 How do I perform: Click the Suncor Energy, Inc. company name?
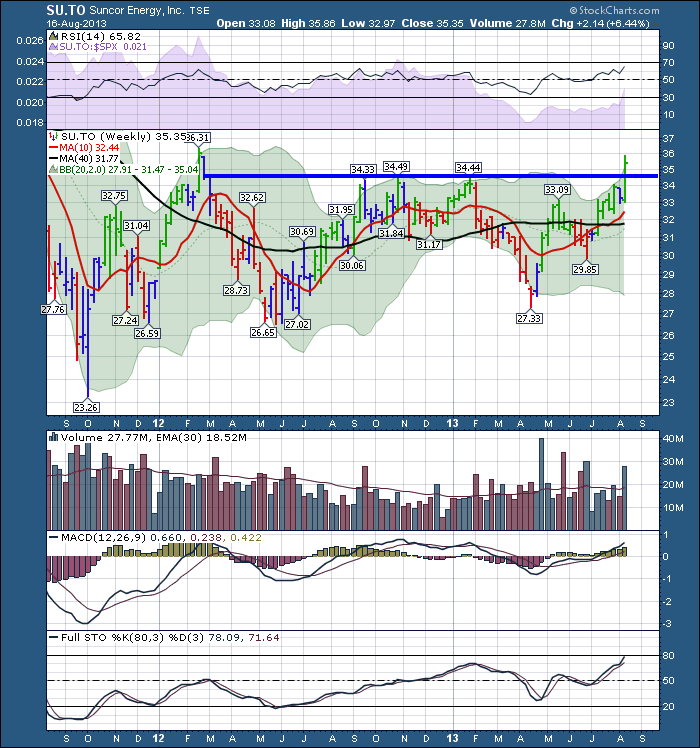coord(136,10)
